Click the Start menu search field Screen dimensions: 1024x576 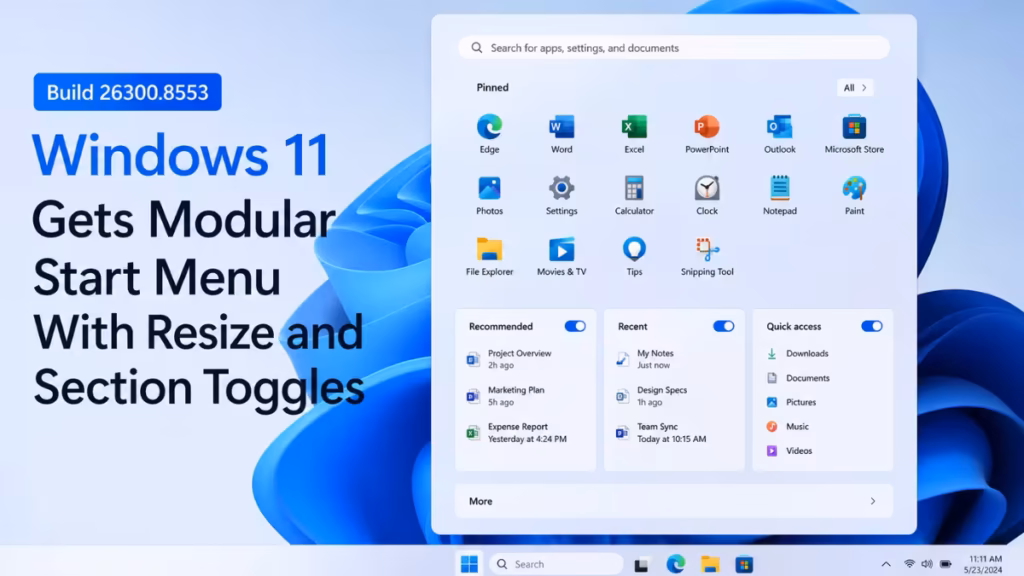(x=674, y=48)
